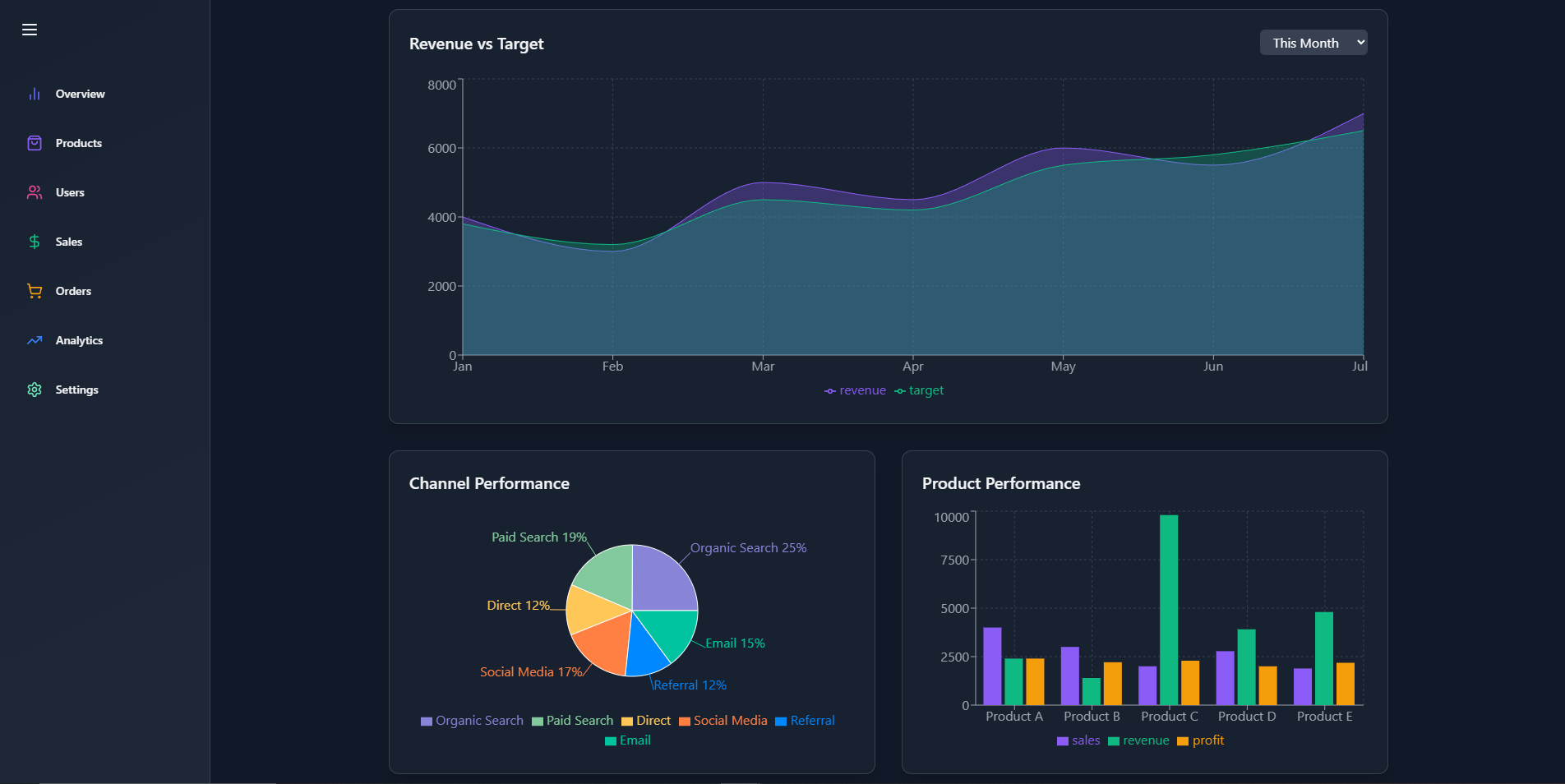Click the tall Product C revenue bar

coord(1169,610)
